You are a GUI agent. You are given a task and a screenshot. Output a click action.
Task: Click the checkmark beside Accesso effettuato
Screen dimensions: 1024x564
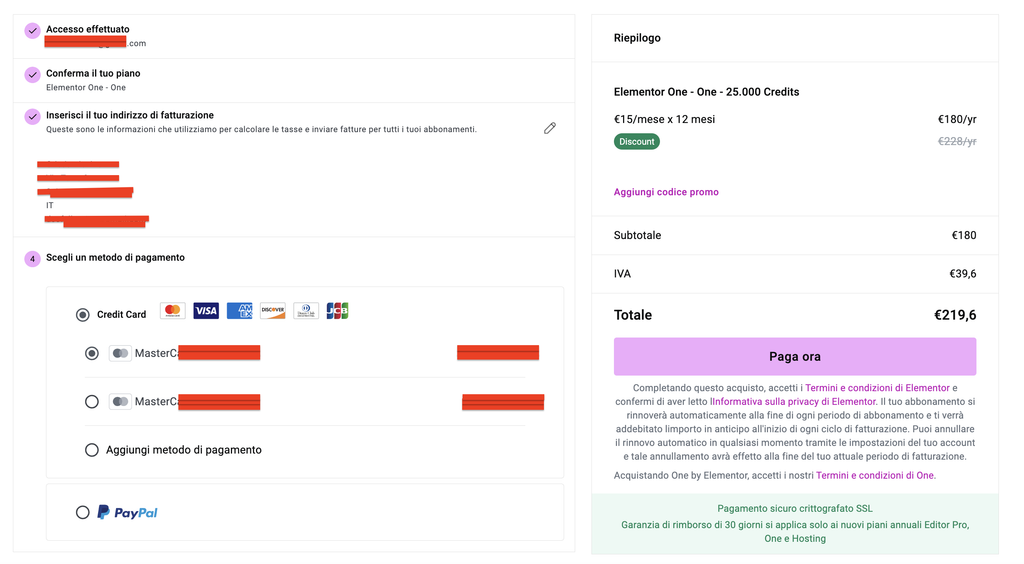tap(32, 31)
